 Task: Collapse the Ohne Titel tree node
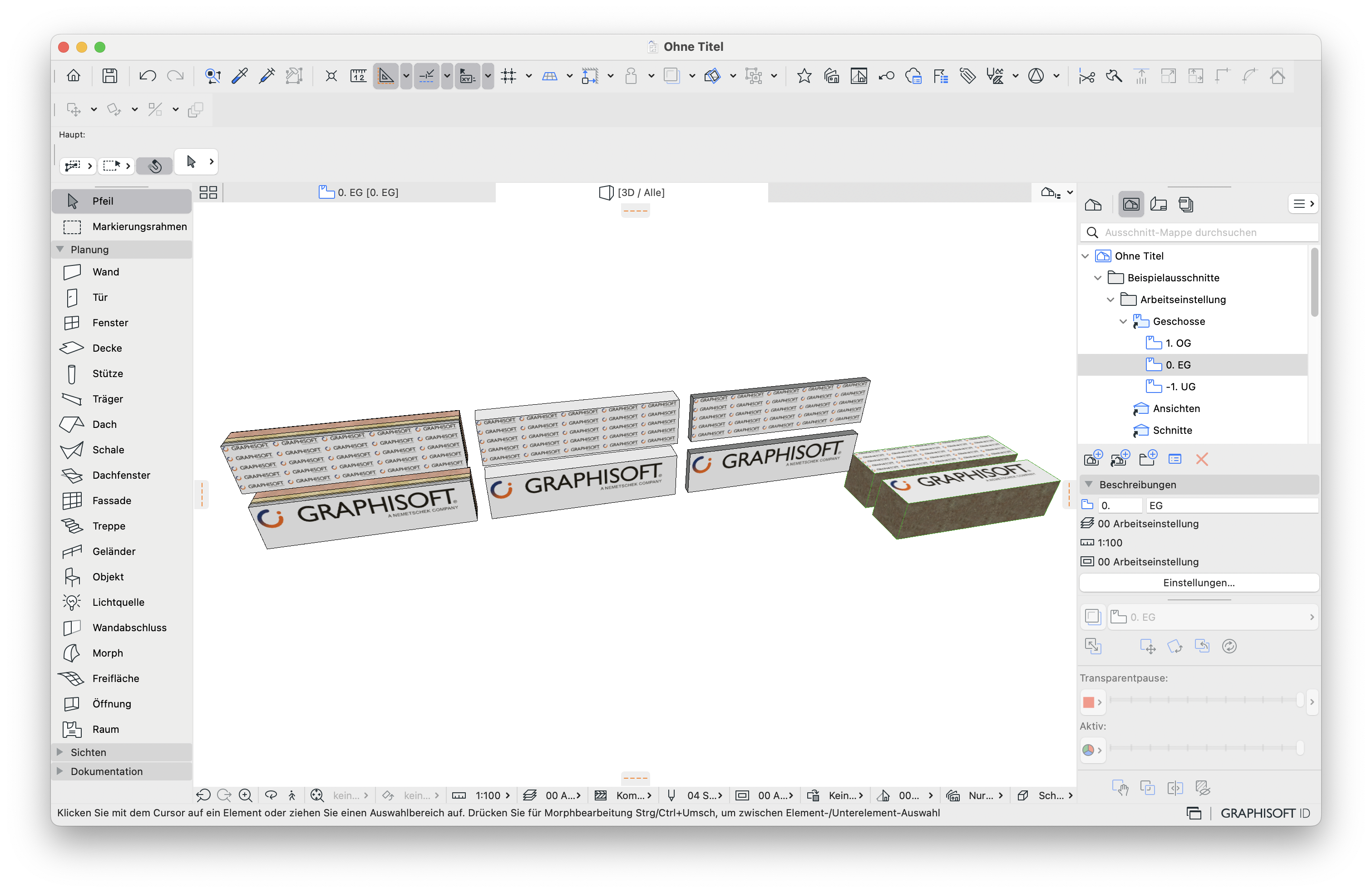[x=1085, y=256]
